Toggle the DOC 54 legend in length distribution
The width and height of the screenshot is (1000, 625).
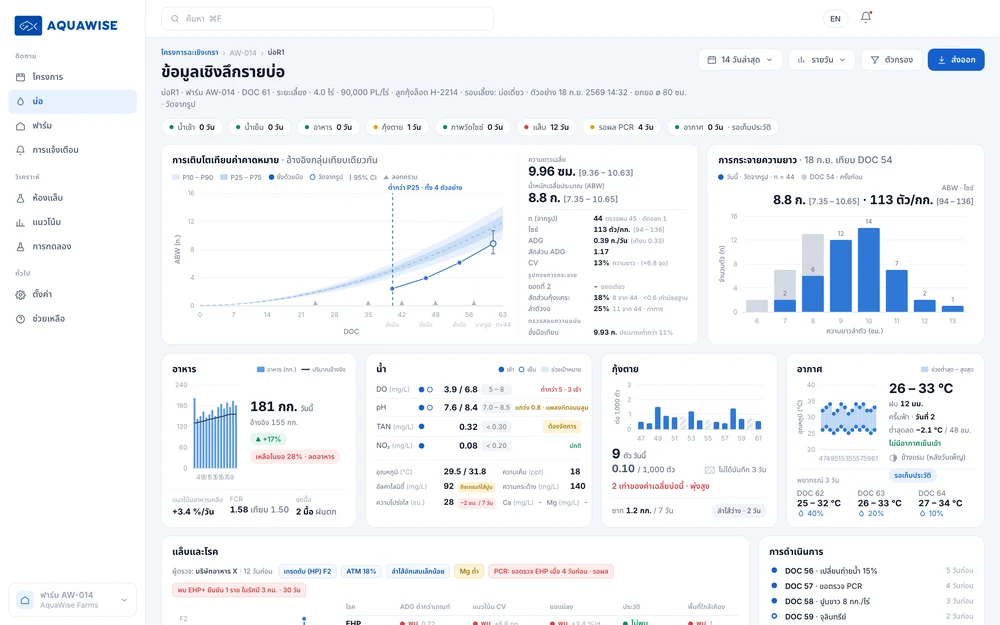[x=832, y=177]
